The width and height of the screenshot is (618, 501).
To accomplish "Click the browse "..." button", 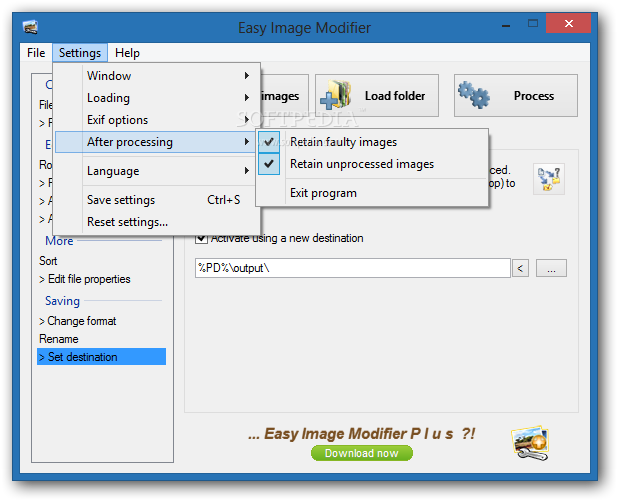I will (x=551, y=268).
